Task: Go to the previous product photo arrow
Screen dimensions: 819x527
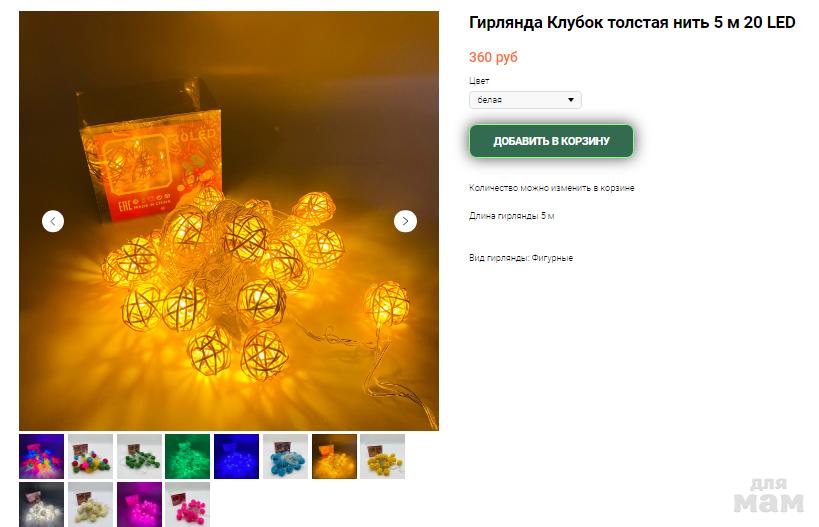Action: coord(53,221)
